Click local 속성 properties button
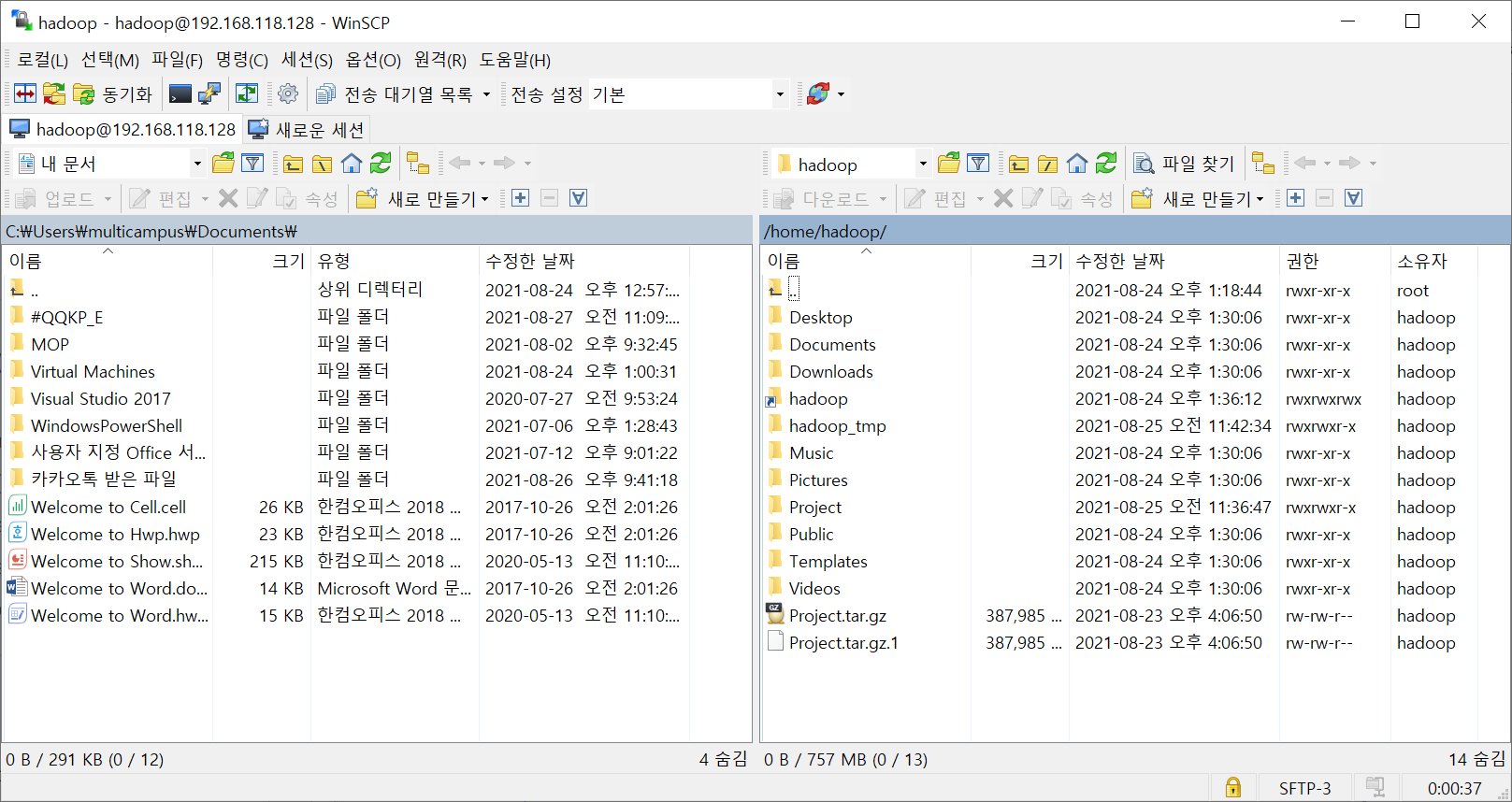 coord(308,199)
